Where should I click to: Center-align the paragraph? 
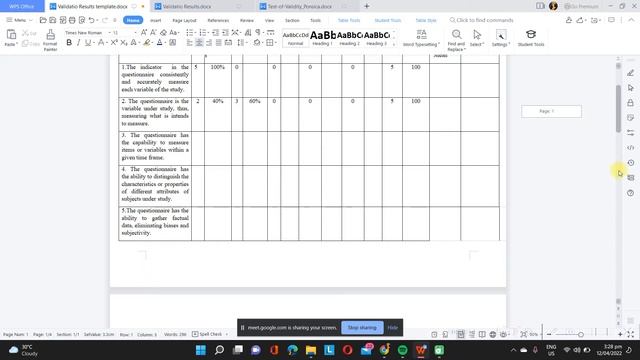(199, 42)
